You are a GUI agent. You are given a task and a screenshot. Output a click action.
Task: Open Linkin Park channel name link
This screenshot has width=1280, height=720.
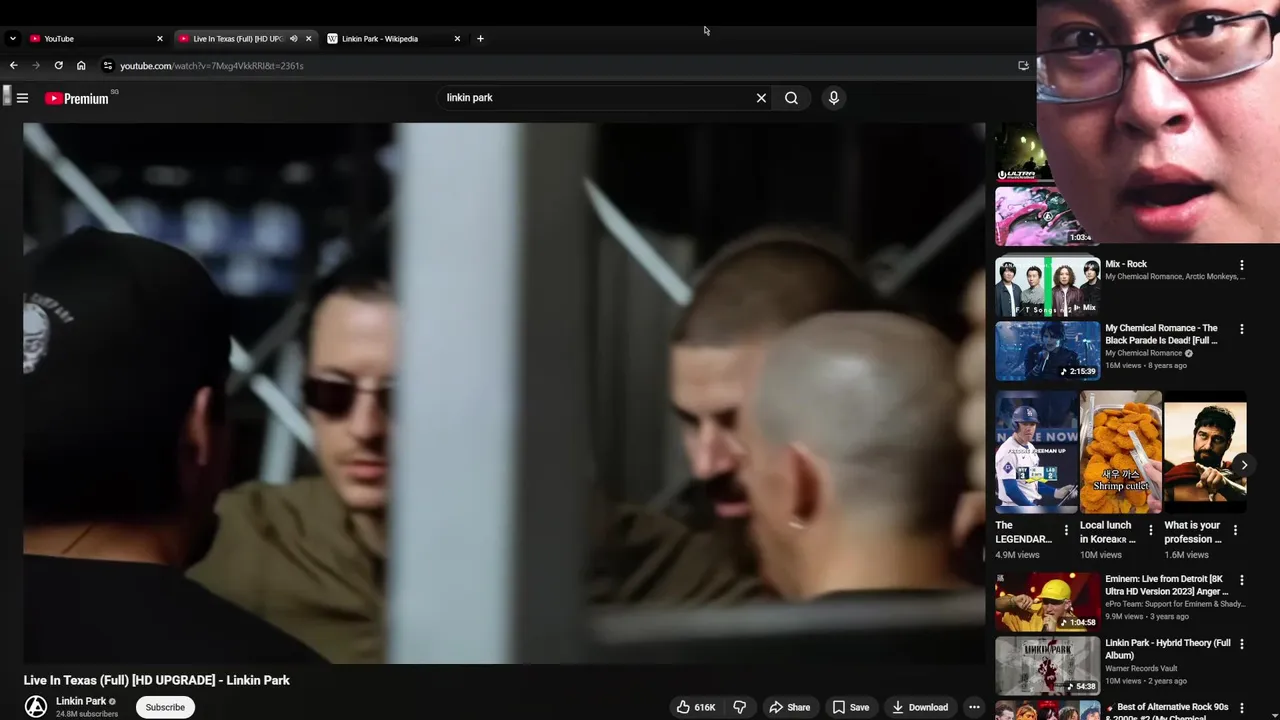click(81, 701)
